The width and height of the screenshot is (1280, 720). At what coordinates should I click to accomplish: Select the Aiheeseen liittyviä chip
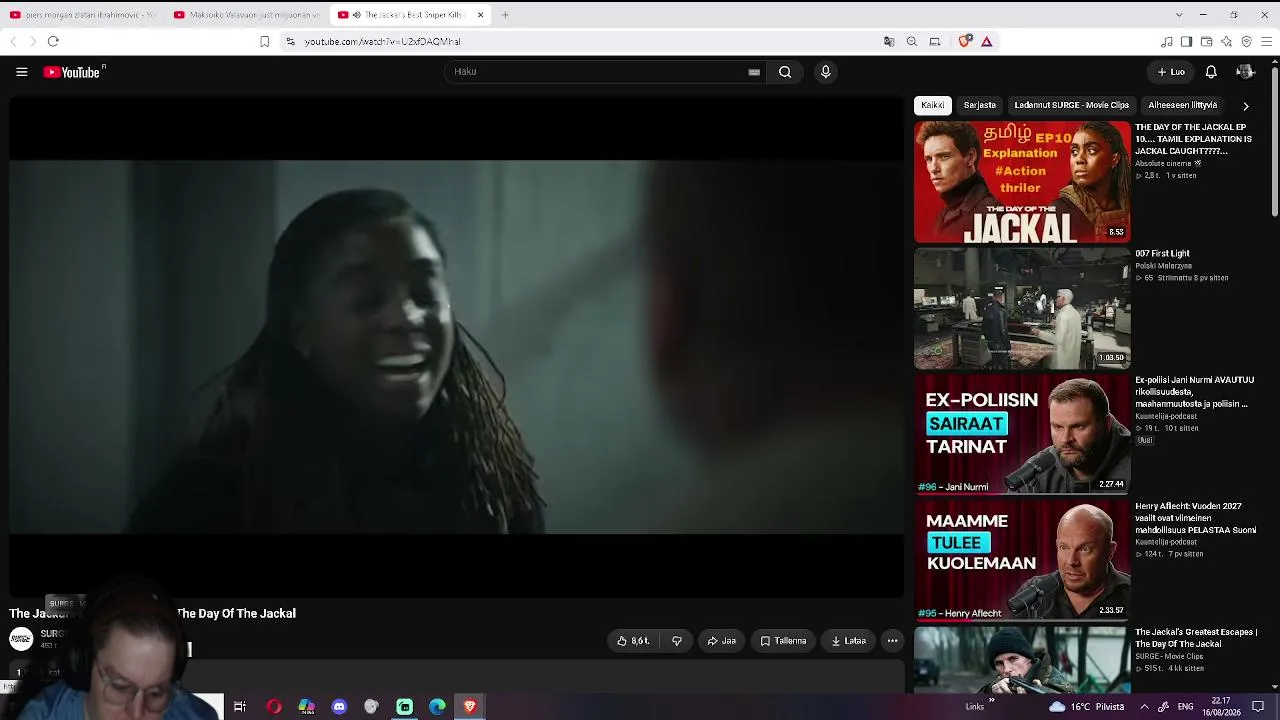[1183, 105]
